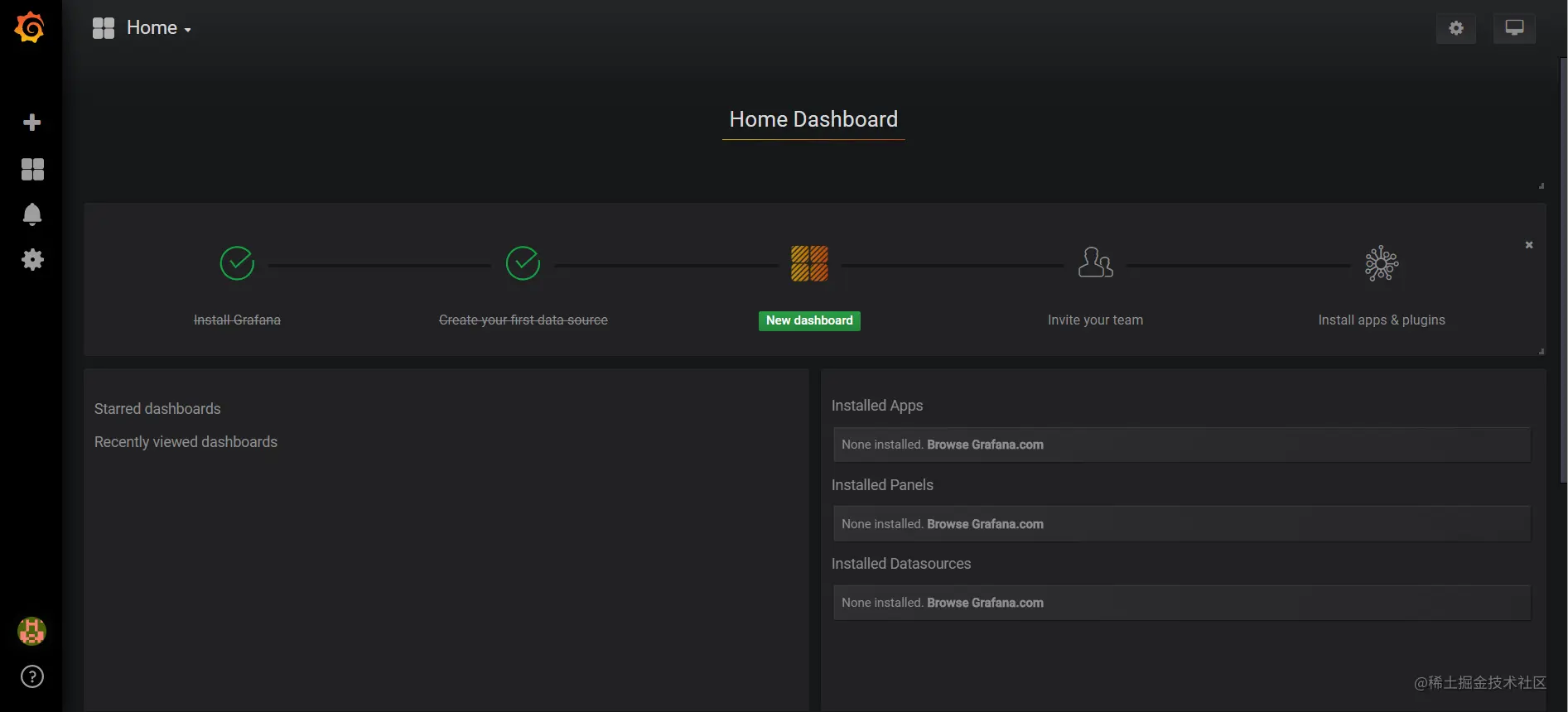Viewport: 1568px width, 712px height.
Task: Cycle view mode with monitor icon
Action: (x=1514, y=28)
